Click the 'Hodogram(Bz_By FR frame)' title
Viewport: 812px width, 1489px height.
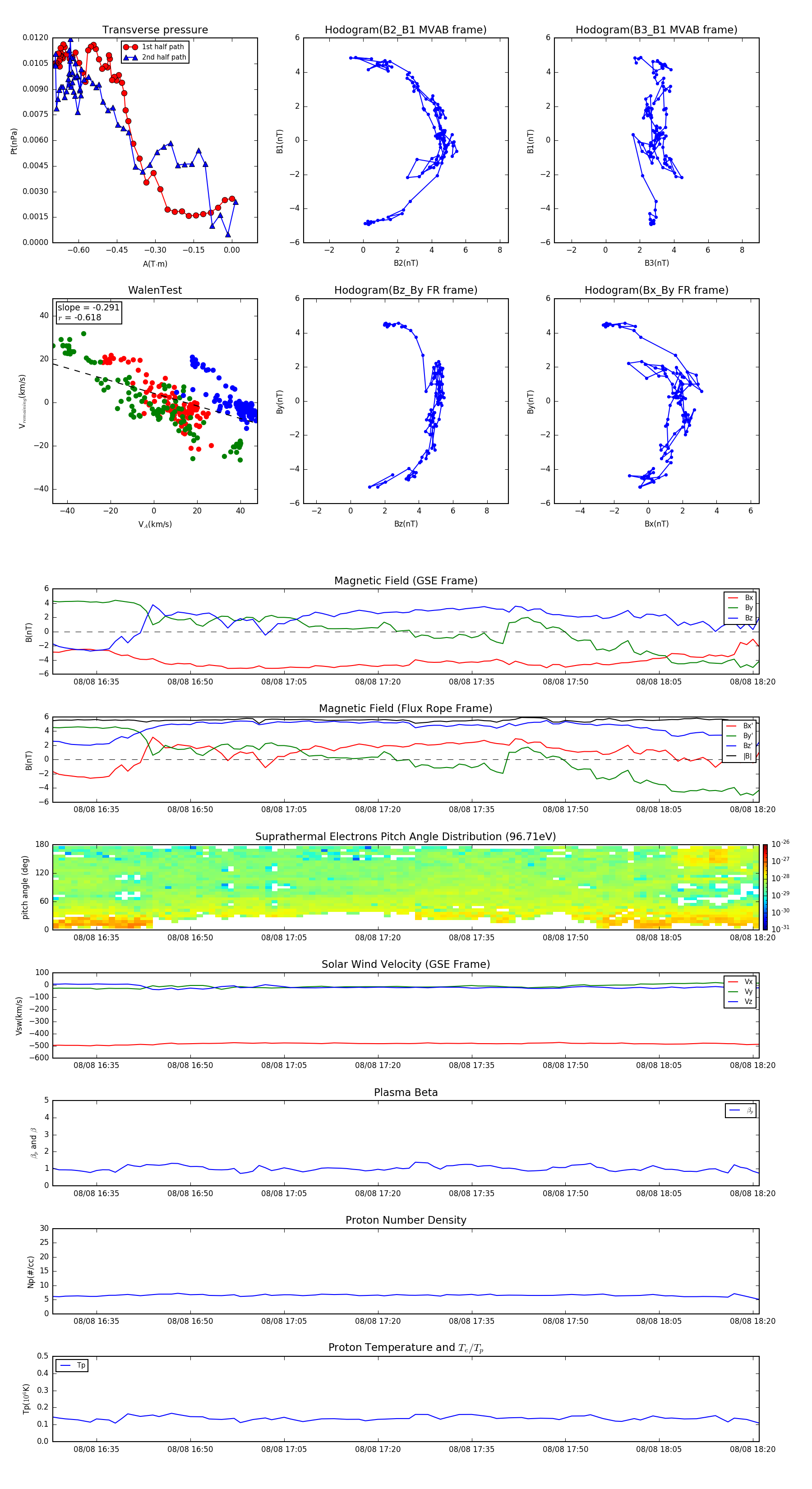[405, 290]
